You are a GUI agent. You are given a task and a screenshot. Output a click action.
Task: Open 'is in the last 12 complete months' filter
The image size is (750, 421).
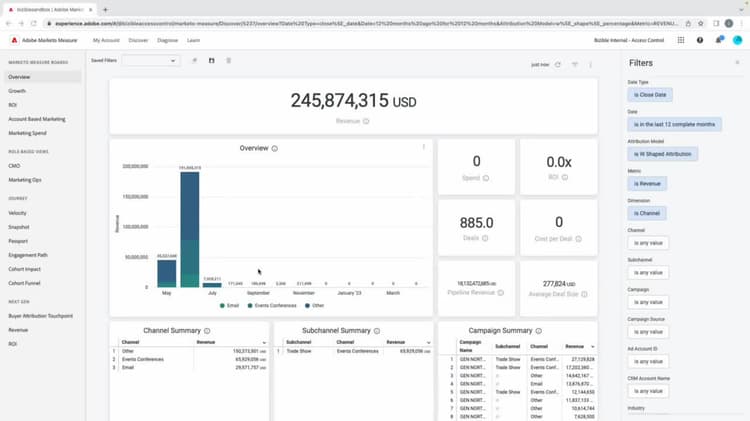pos(674,124)
